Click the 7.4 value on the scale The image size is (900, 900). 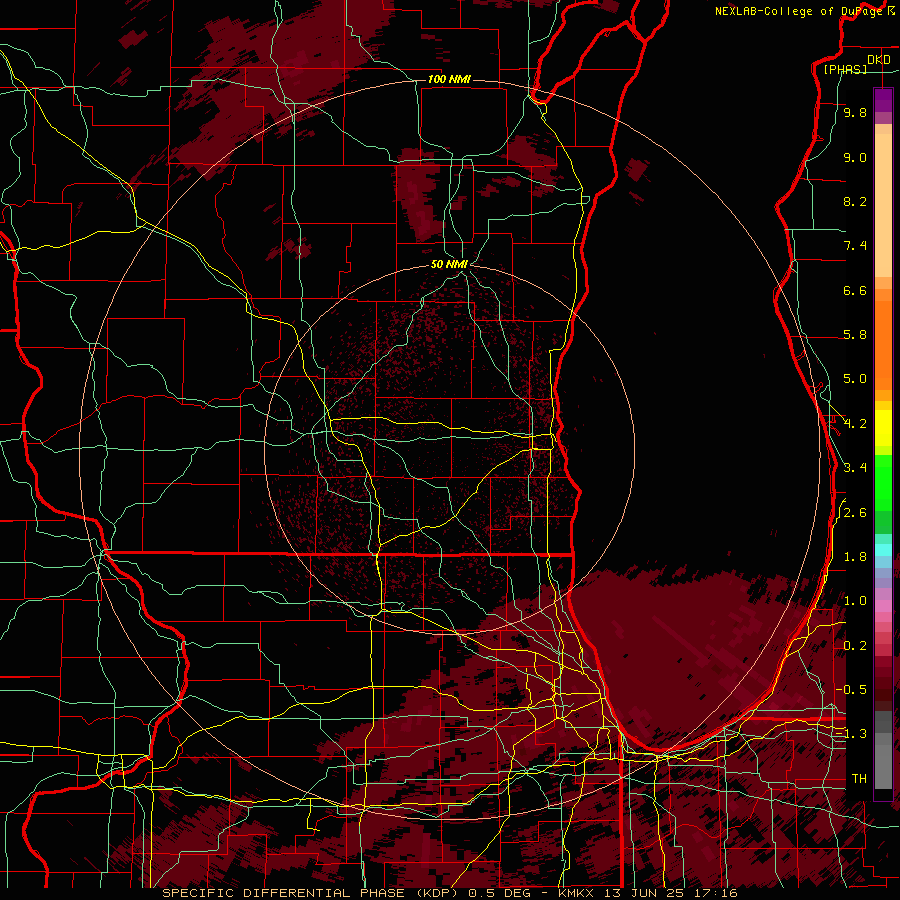click(855, 246)
